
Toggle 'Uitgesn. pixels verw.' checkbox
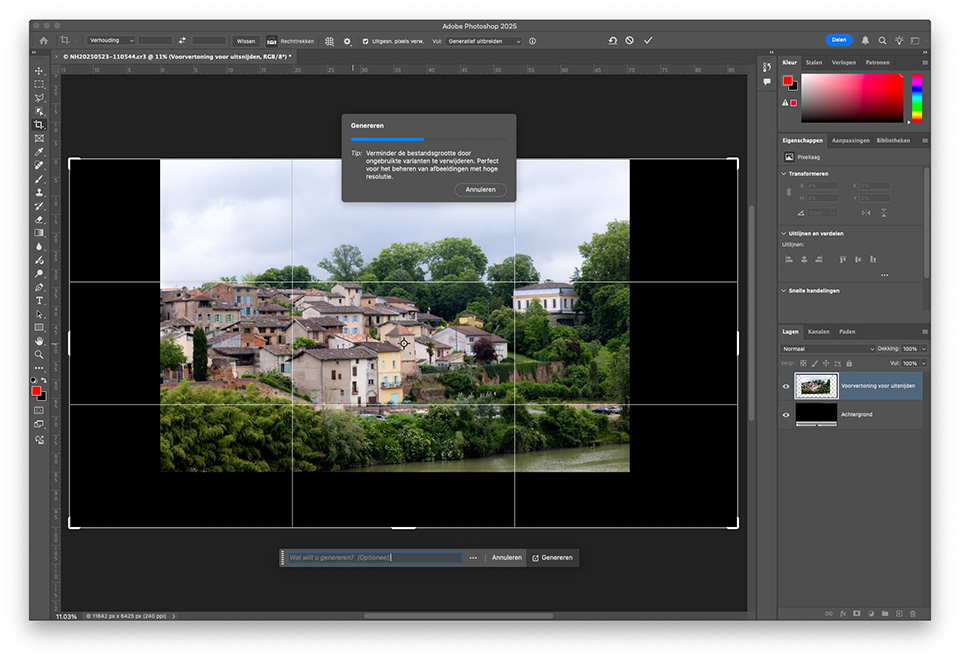coord(366,42)
